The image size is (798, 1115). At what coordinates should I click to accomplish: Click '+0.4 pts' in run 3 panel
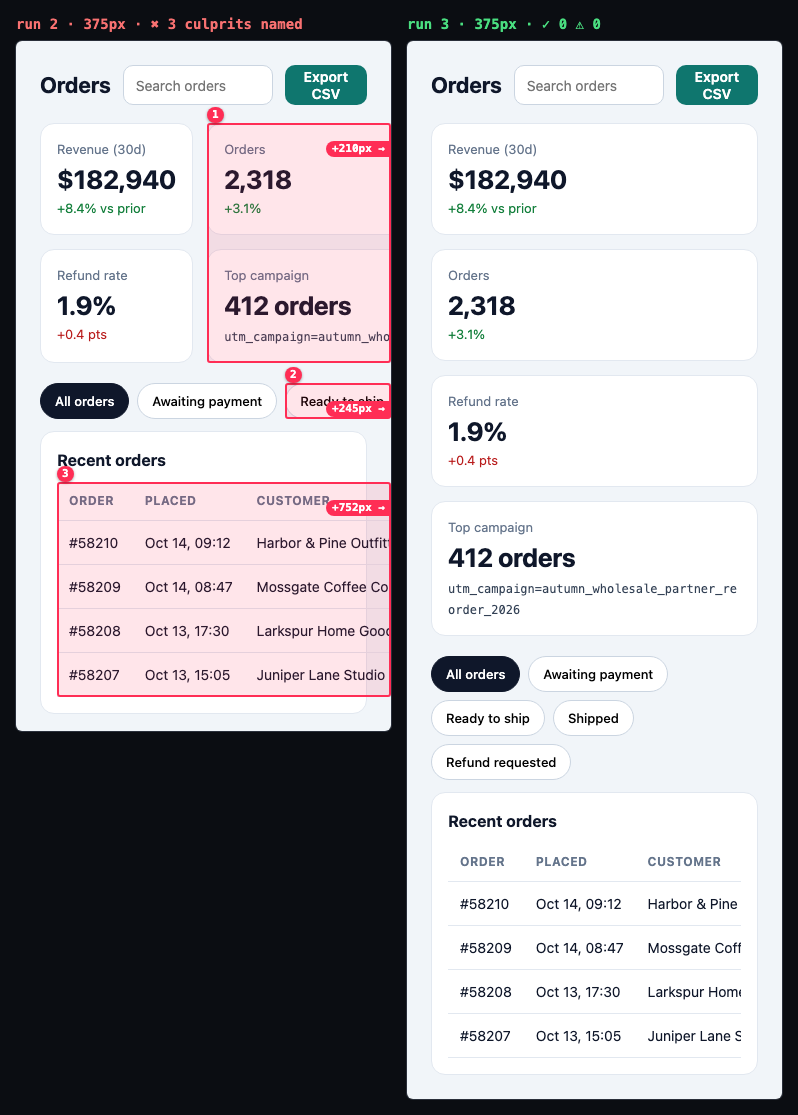tap(473, 460)
